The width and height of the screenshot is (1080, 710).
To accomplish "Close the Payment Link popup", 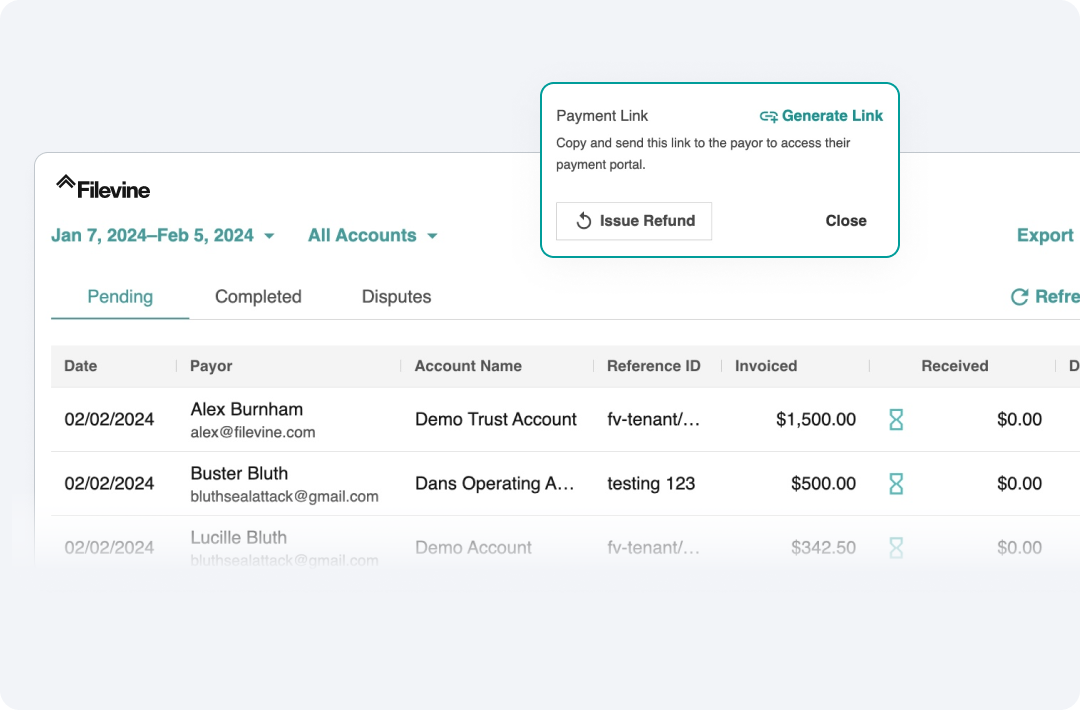I will click(x=845, y=221).
